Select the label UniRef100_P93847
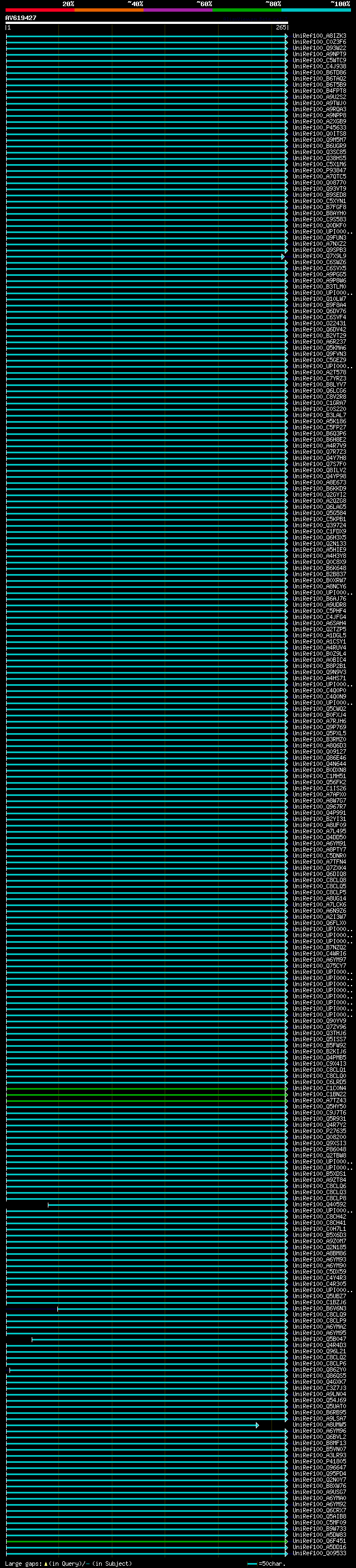The width and height of the screenshot is (356, 1568). [319, 170]
